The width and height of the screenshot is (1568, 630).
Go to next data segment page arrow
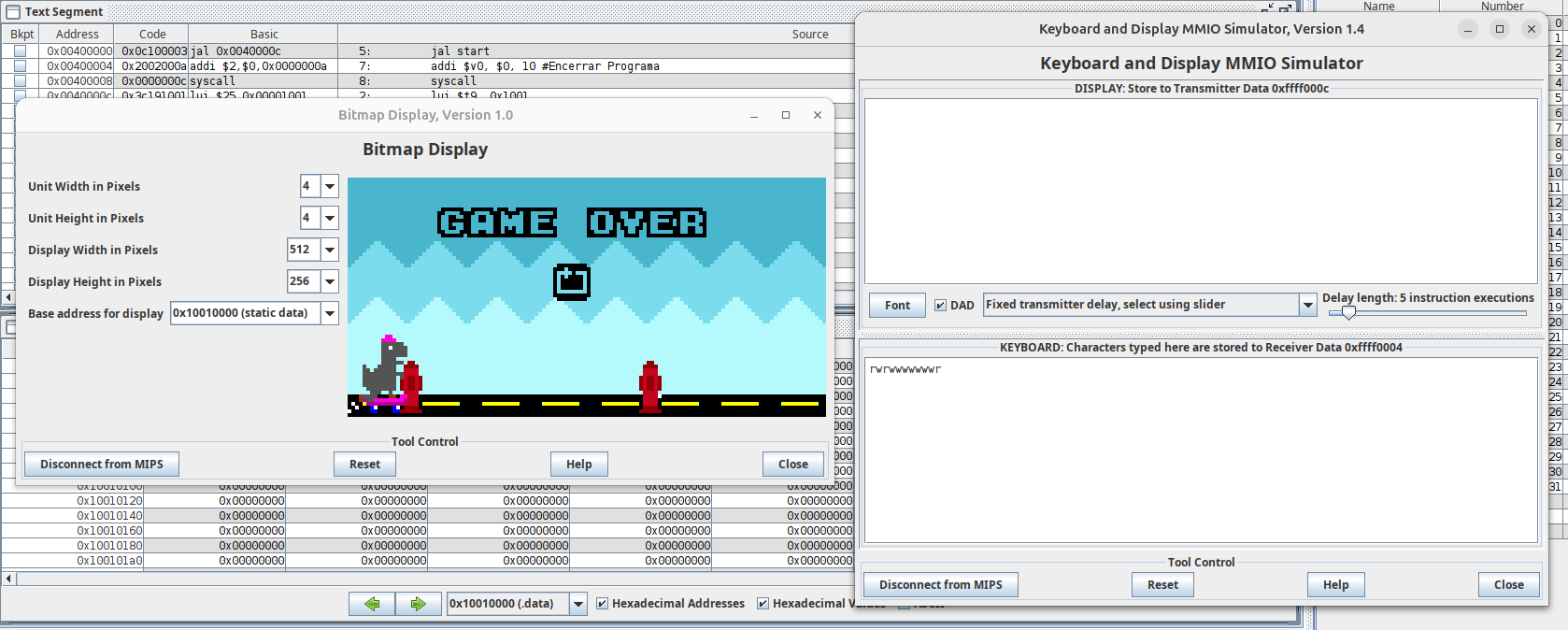pos(418,604)
